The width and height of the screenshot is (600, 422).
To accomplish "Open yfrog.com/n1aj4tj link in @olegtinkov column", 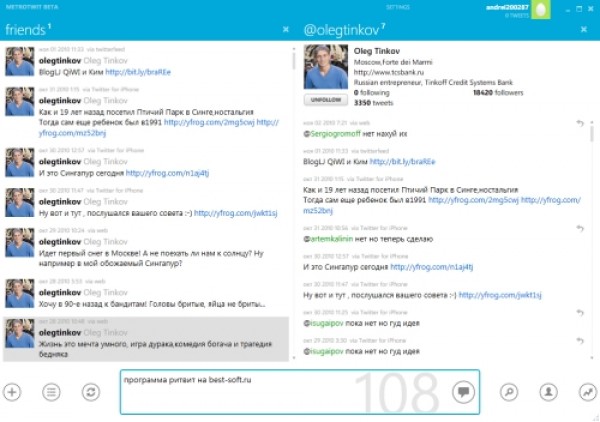I will [x=432, y=267].
